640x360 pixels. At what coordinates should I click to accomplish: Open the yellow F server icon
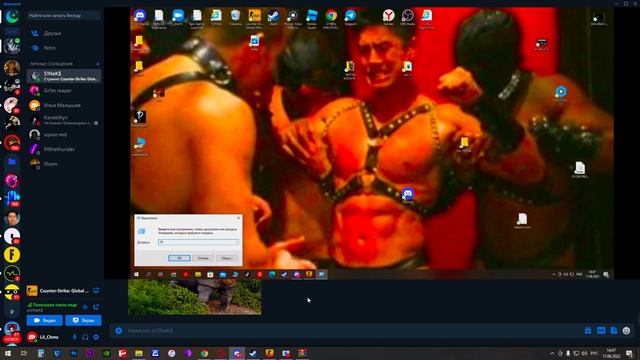click(x=12, y=255)
